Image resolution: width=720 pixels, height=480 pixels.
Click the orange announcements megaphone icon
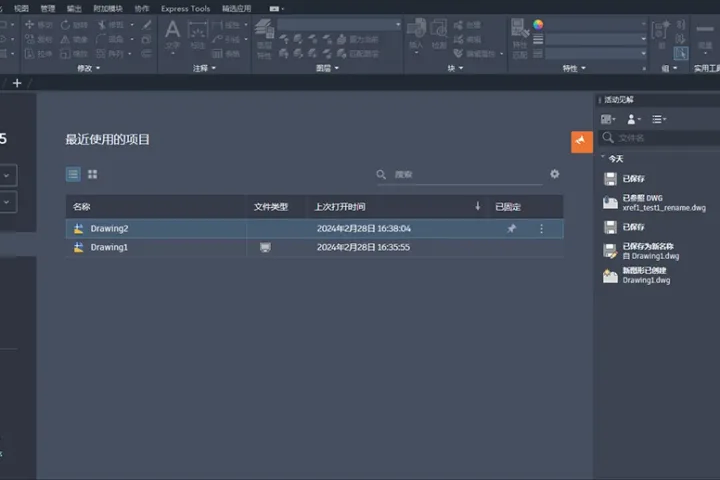581,141
